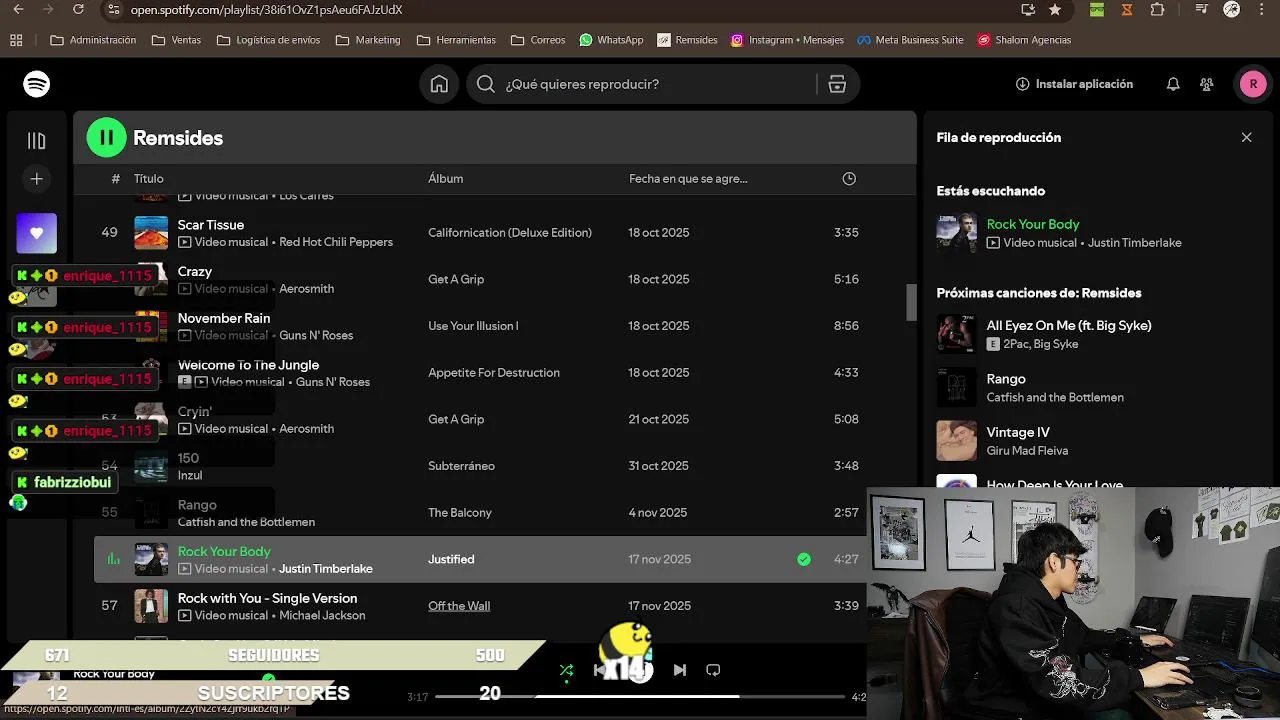The width and height of the screenshot is (1280, 720).
Task: Open the Browse (Explorar) icon in search bar
Action: [837, 84]
